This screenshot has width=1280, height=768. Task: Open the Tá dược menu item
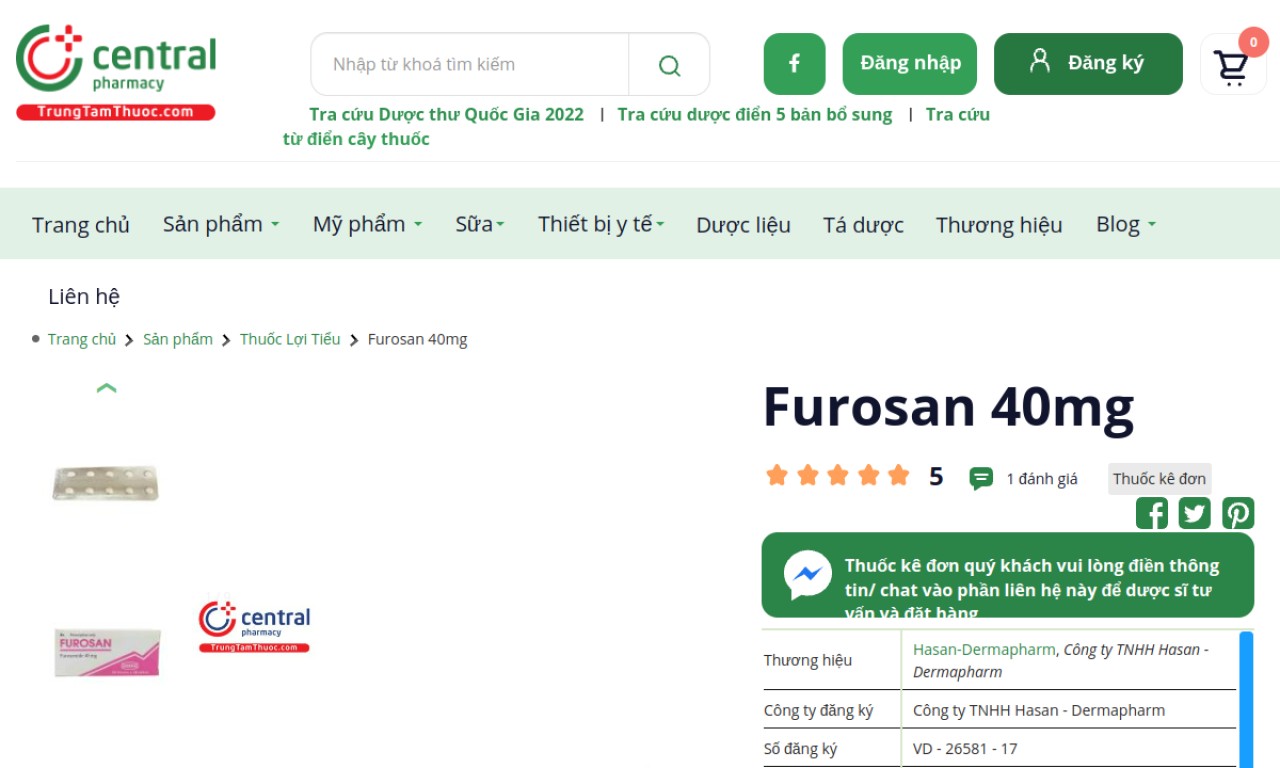(x=863, y=225)
